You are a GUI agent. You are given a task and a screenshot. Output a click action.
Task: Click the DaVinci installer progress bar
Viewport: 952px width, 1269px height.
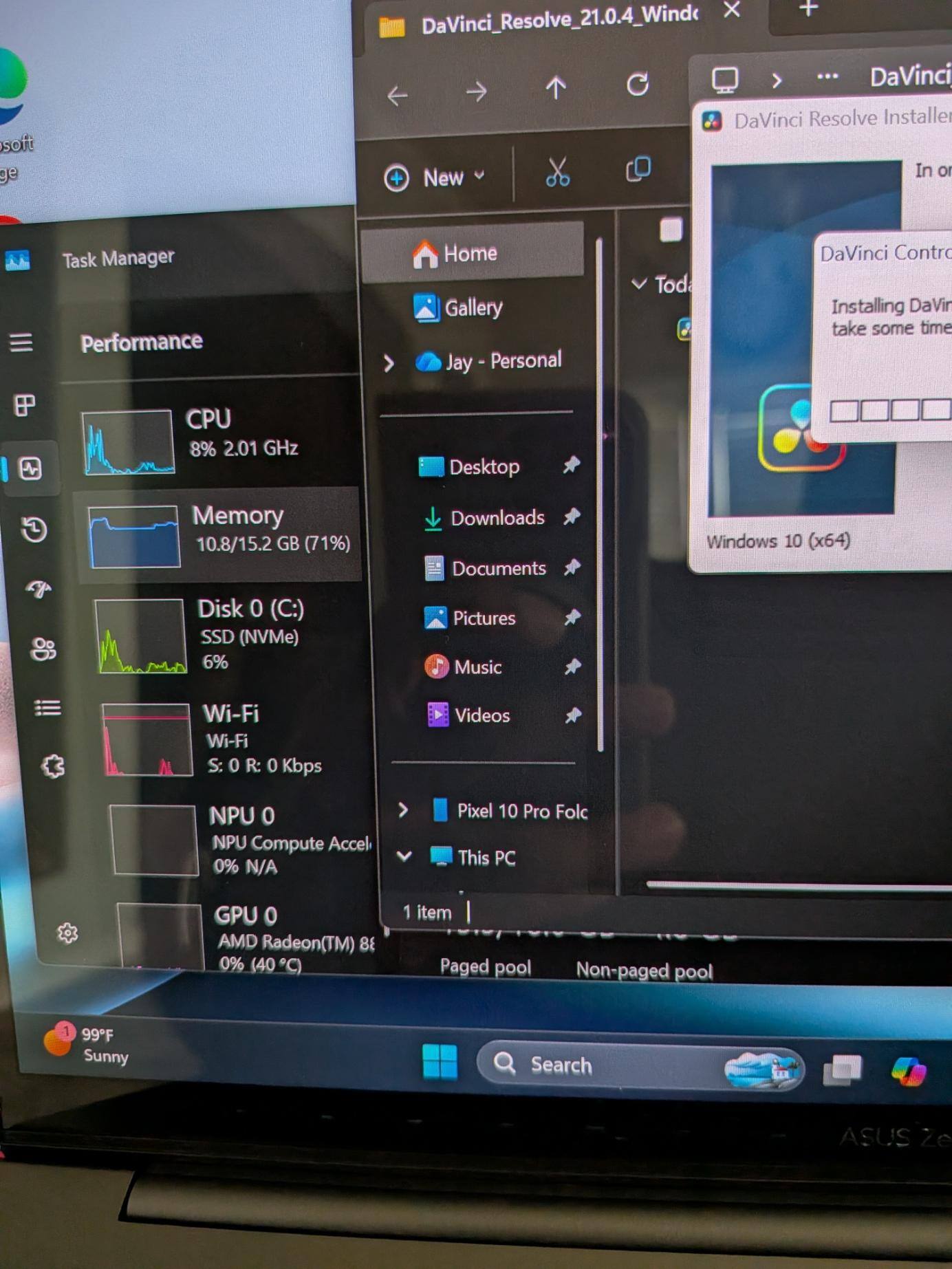click(x=890, y=410)
